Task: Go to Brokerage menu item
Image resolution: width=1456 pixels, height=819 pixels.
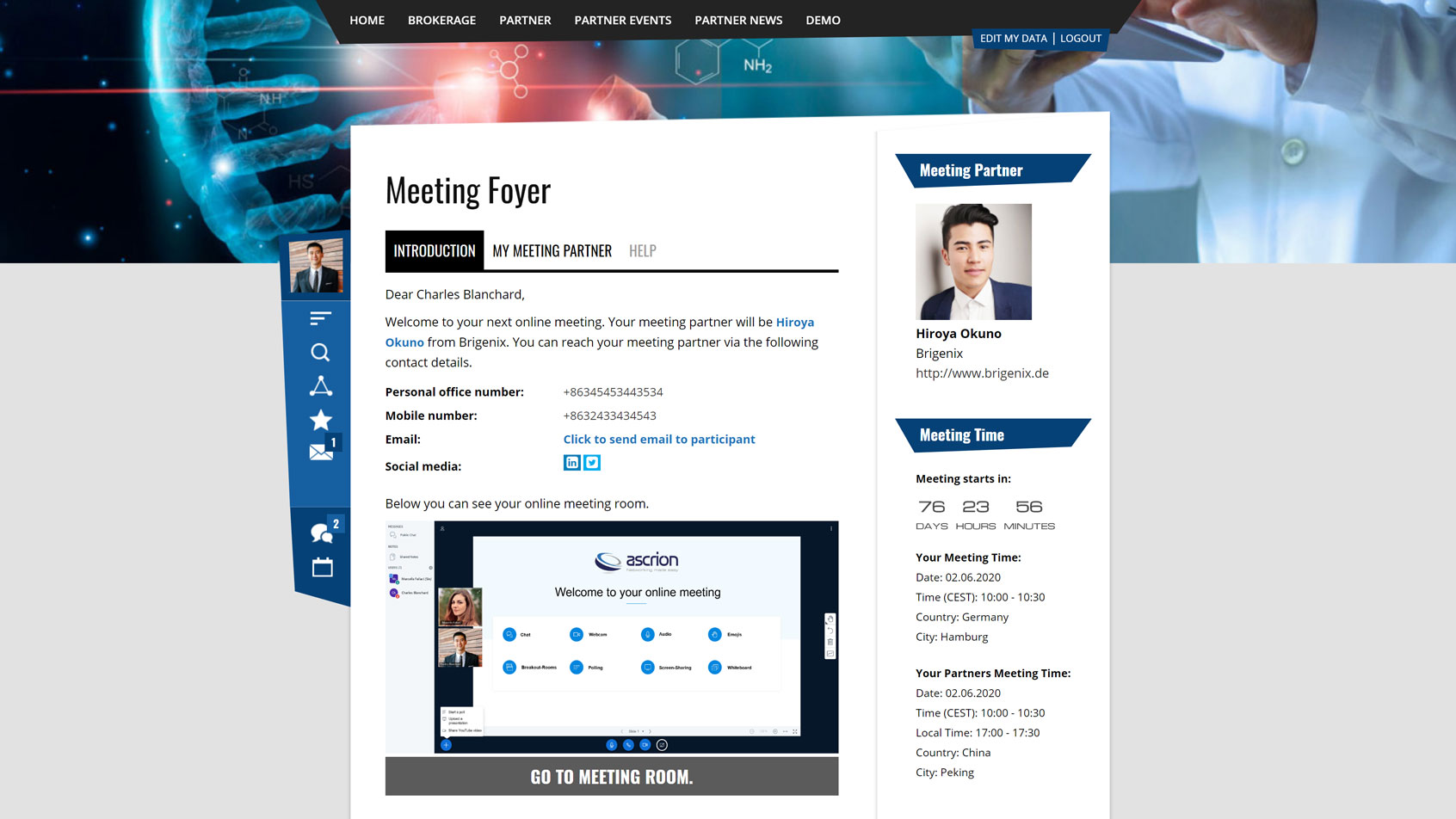Action: pos(441,20)
